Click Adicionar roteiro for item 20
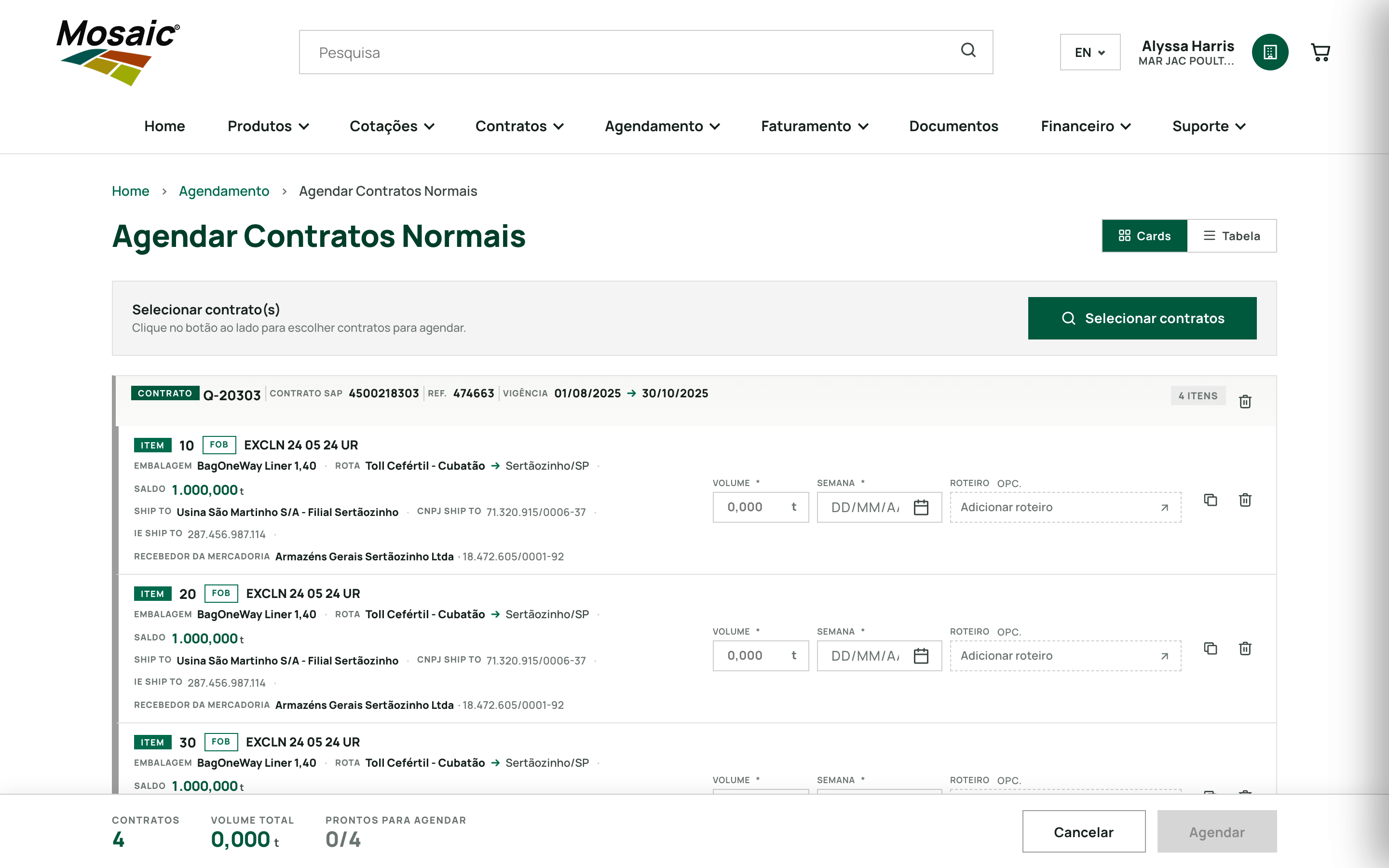1389x868 pixels. pos(1065,656)
